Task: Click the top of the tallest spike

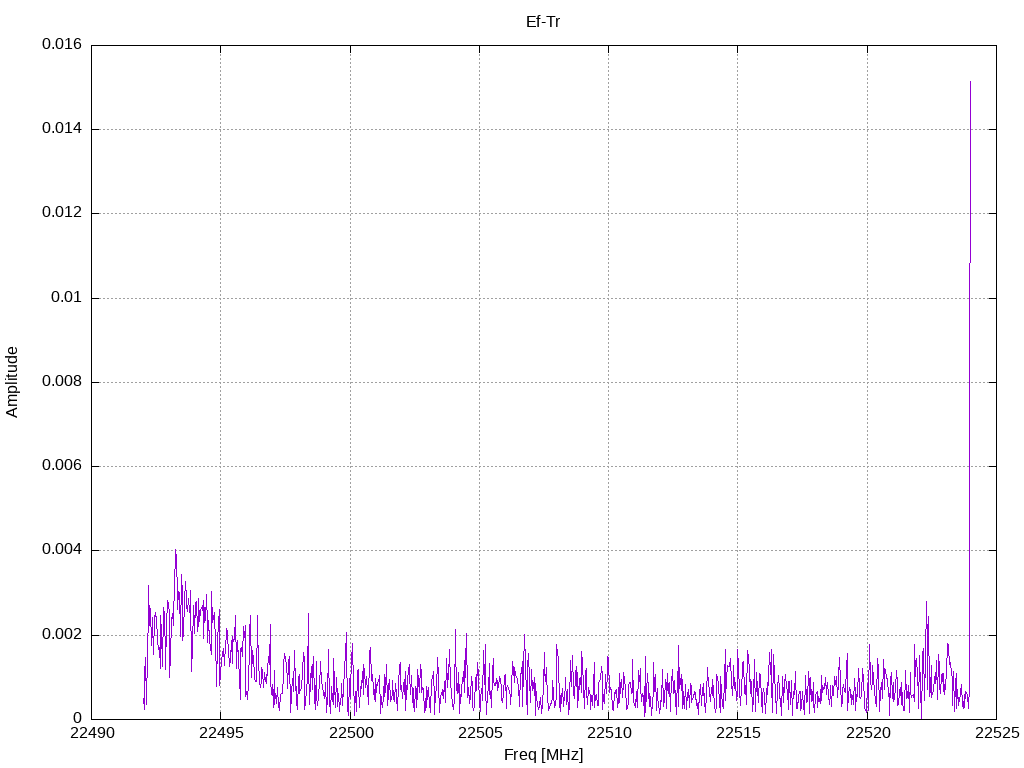Action: coord(970,82)
